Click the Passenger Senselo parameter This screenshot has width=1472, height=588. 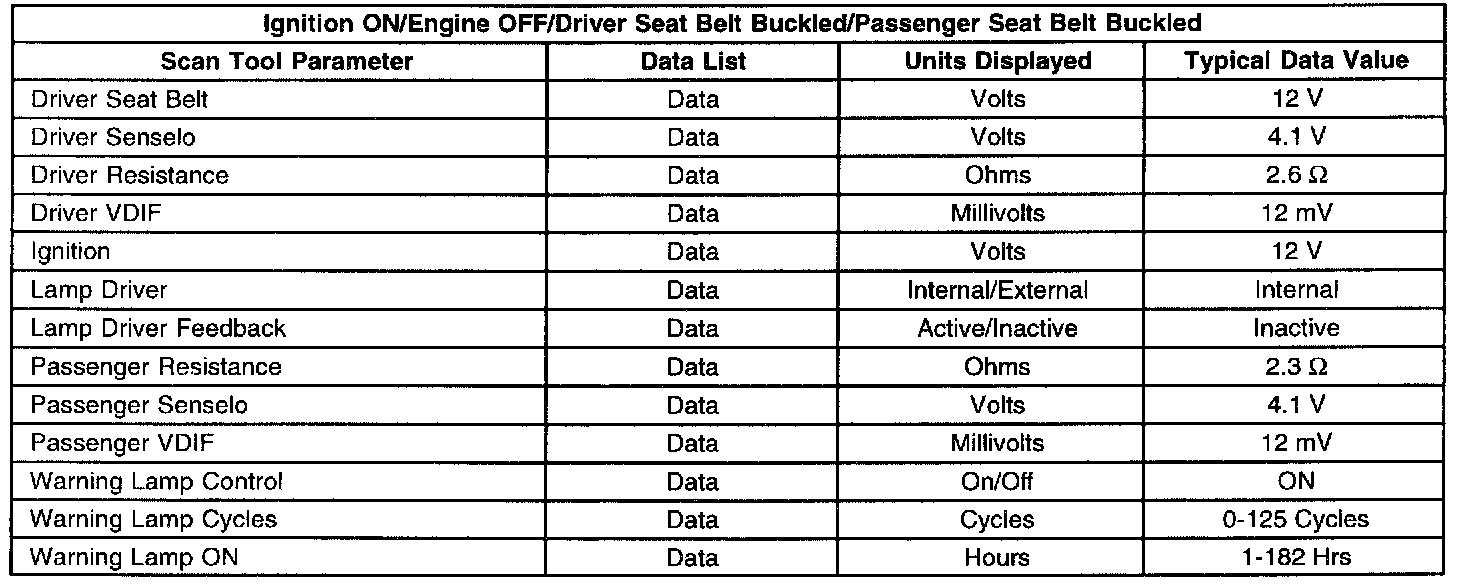tap(139, 405)
